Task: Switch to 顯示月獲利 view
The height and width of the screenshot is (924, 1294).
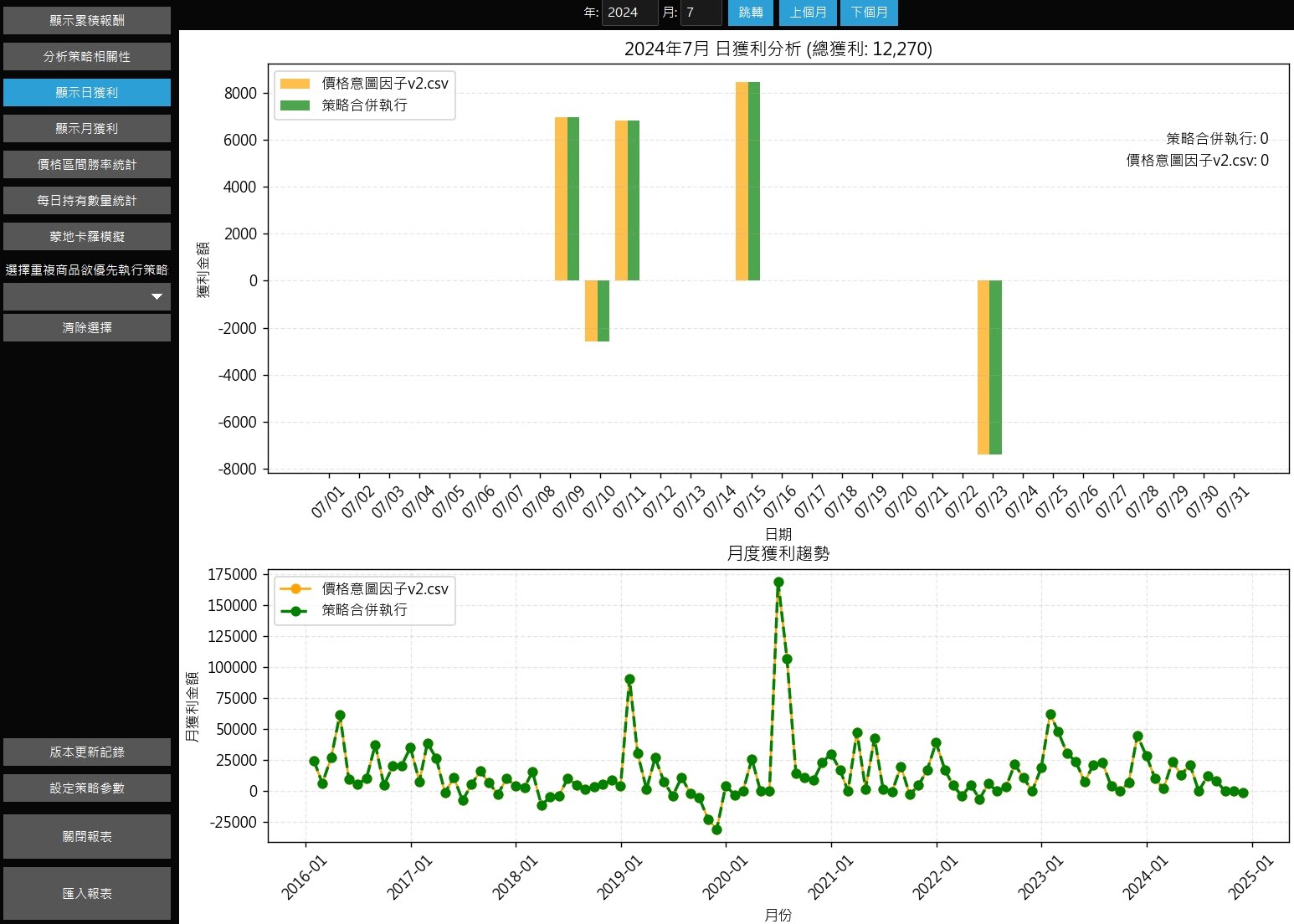Action: [x=87, y=129]
